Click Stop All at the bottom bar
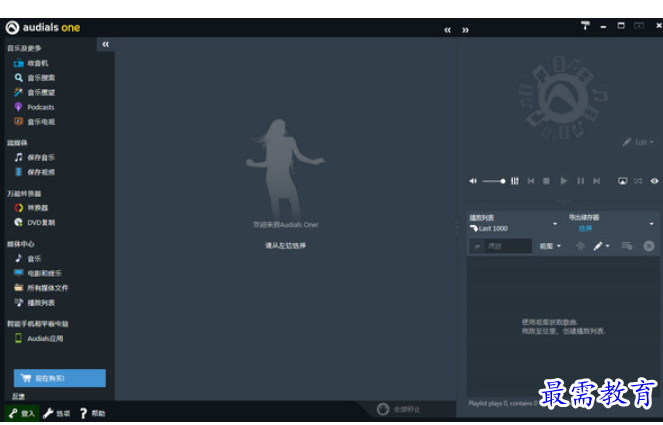Image resolution: width=663 pixels, height=425 pixels. pos(399,409)
